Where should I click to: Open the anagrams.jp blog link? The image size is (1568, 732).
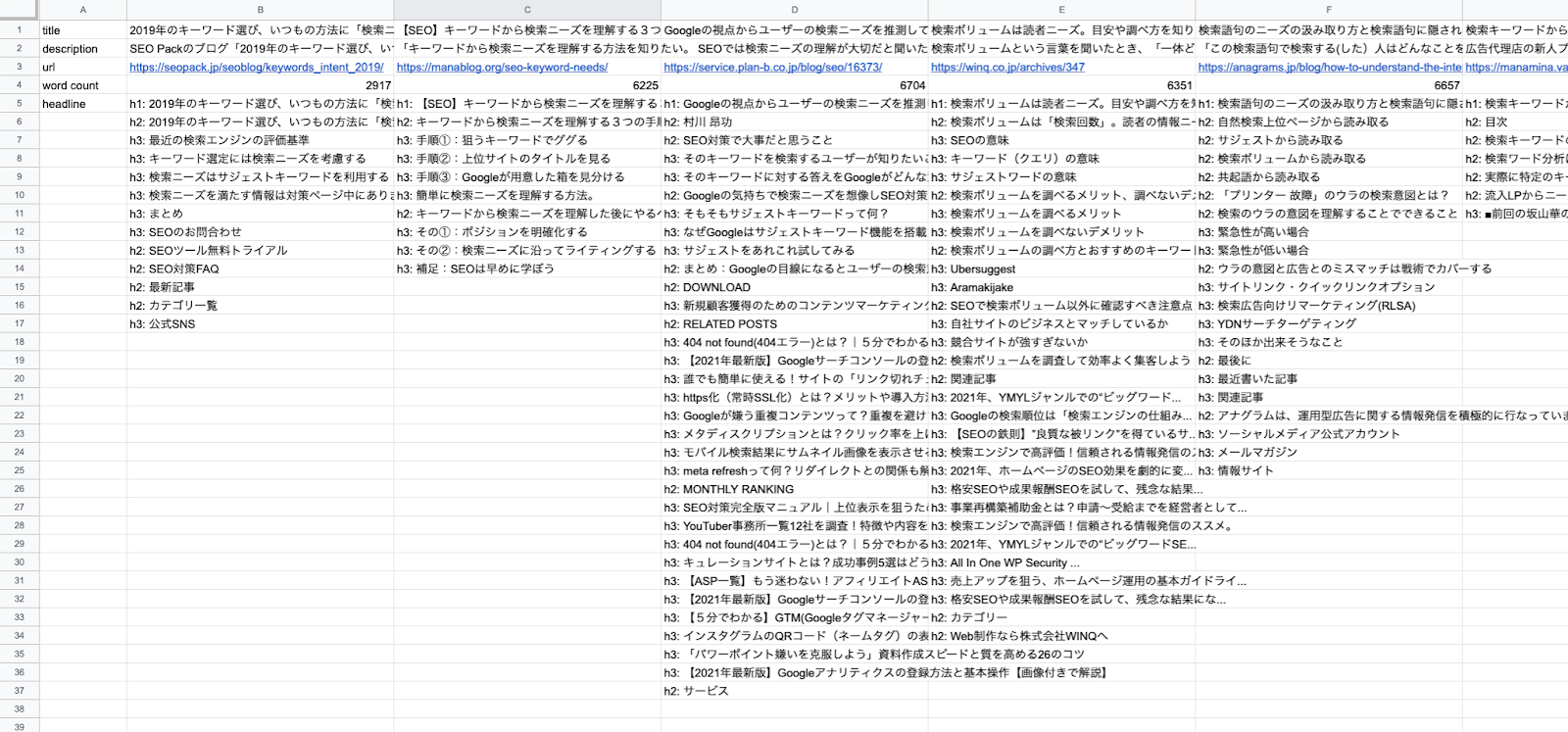(1329, 68)
